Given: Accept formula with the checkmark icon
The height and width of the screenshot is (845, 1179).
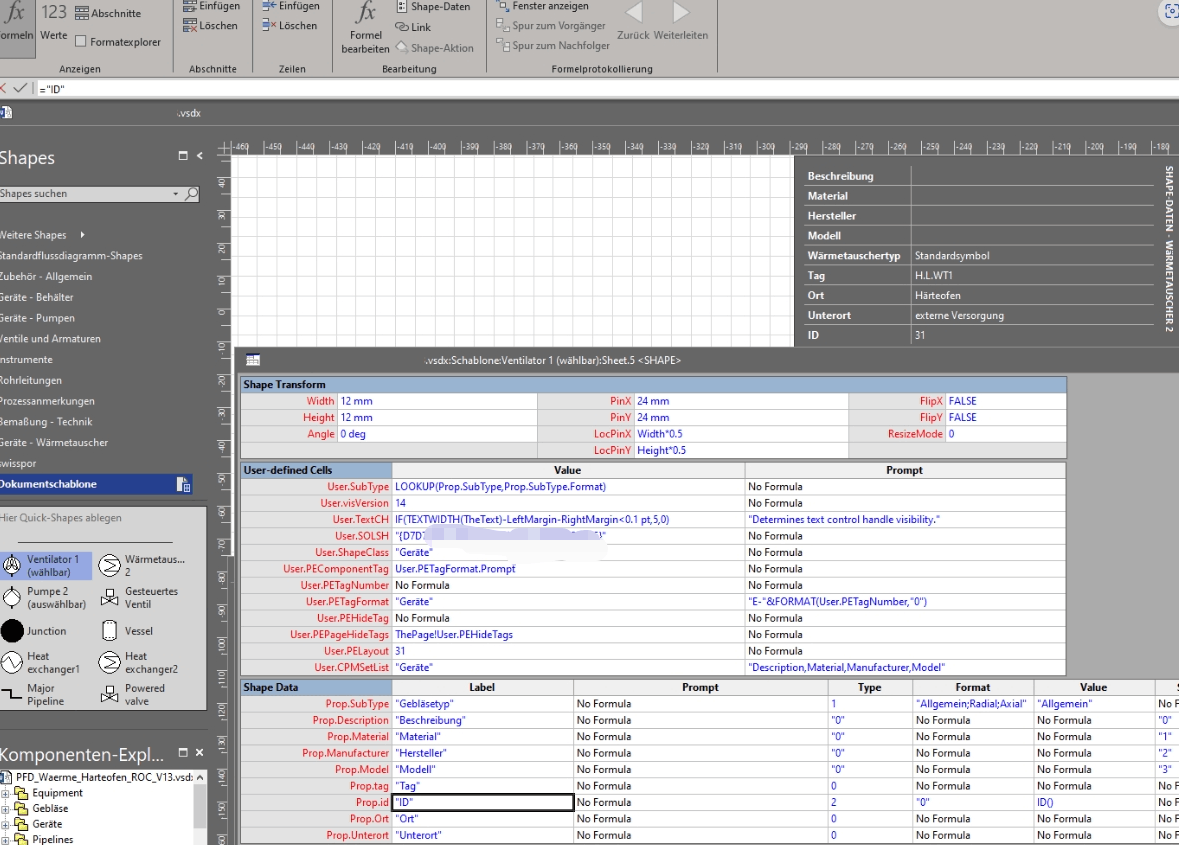Looking at the screenshot, I should [20, 88].
